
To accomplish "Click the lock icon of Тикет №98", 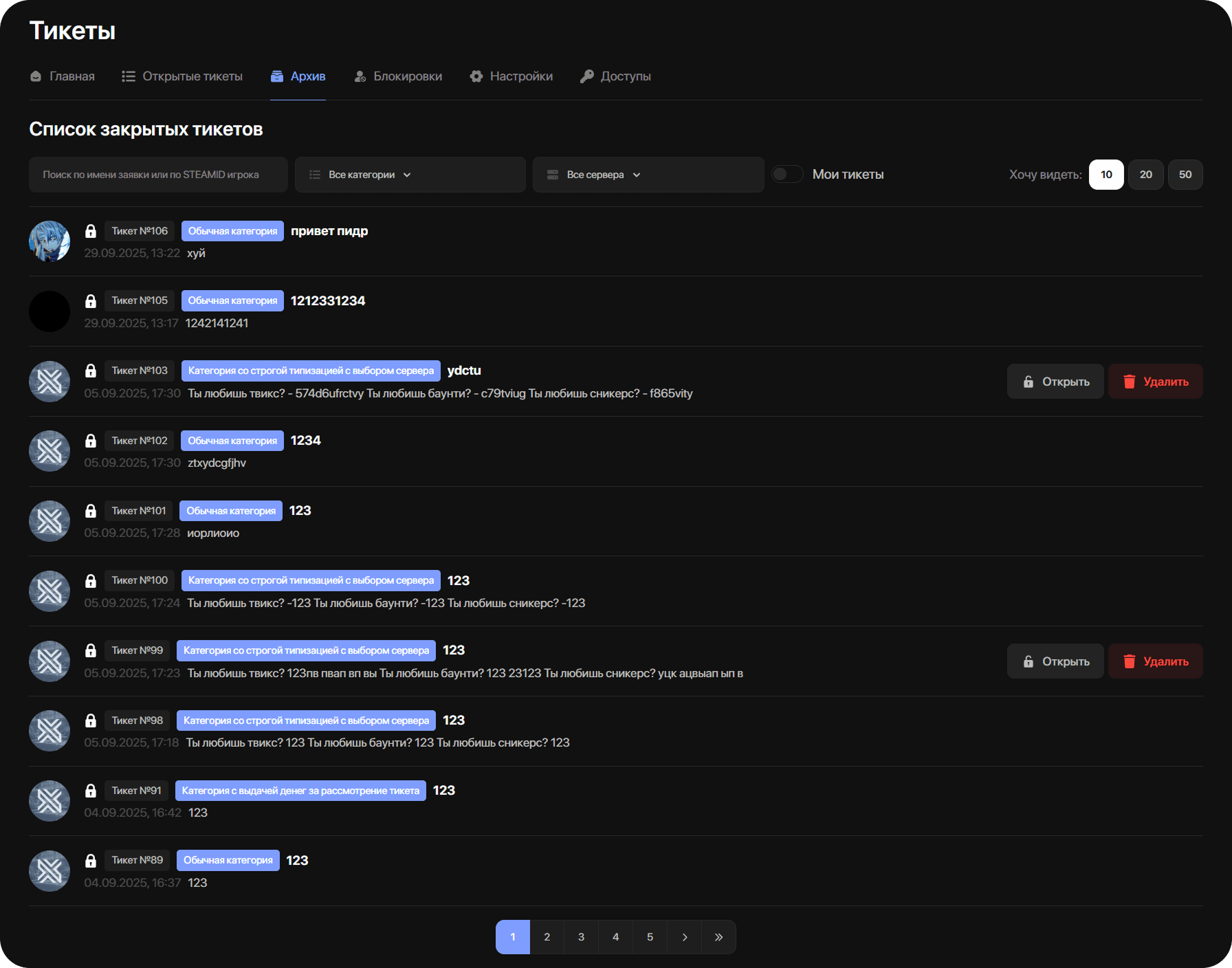I will [x=91, y=720].
